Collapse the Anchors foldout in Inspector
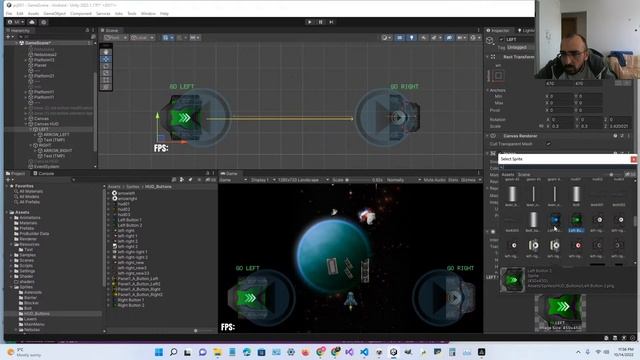Screen dimensions: 640x360 click(488, 90)
